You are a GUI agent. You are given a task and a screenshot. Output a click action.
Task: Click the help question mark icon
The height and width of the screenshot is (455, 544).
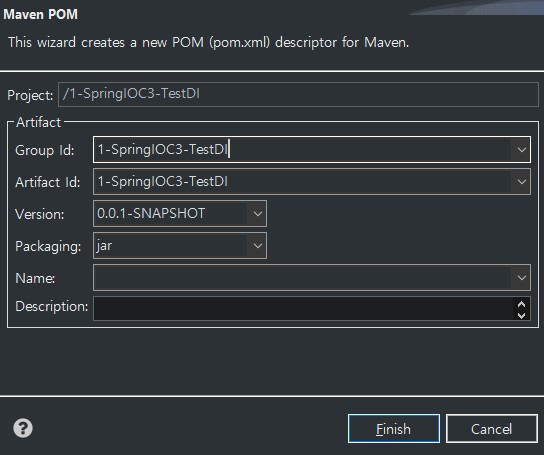[x=23, y=428]
